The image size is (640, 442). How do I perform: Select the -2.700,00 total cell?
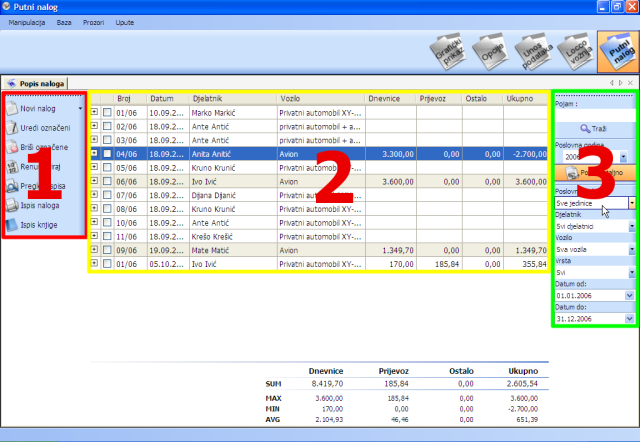pyautogui.click(x=525, y=154)
